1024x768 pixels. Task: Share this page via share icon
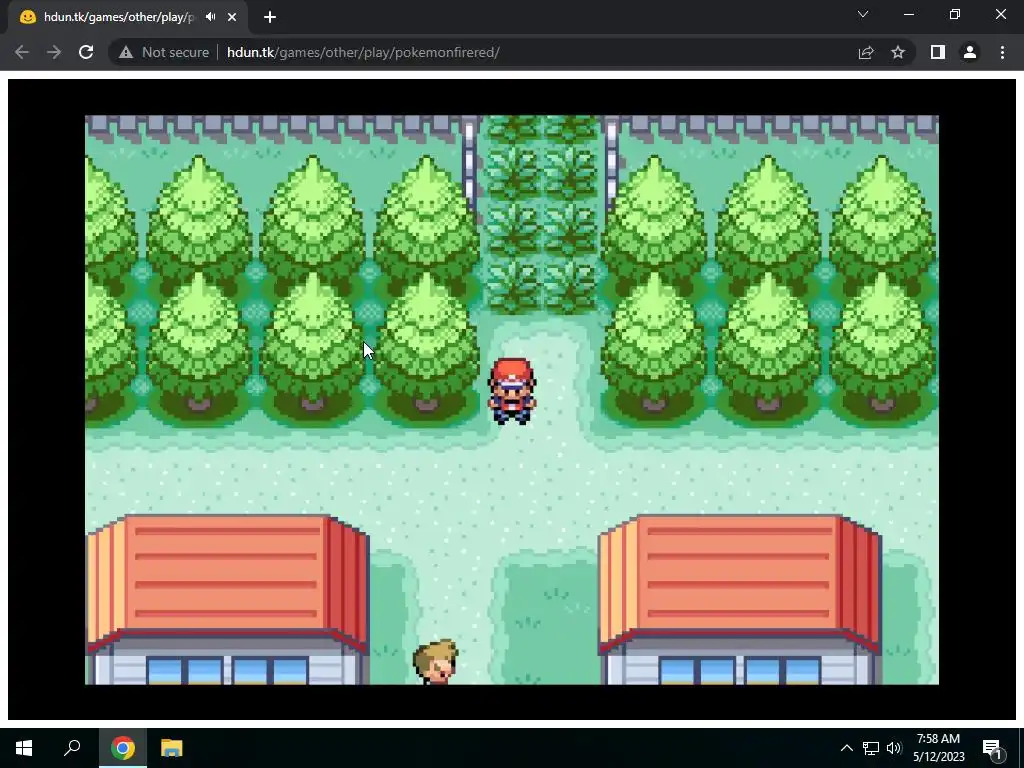(866, 52)
